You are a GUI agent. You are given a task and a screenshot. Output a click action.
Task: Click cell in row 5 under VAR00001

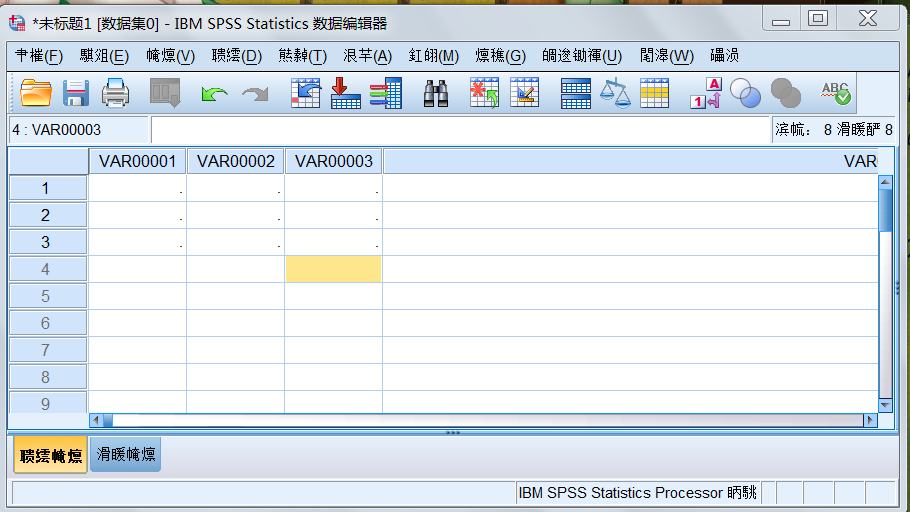pos(137,296)
